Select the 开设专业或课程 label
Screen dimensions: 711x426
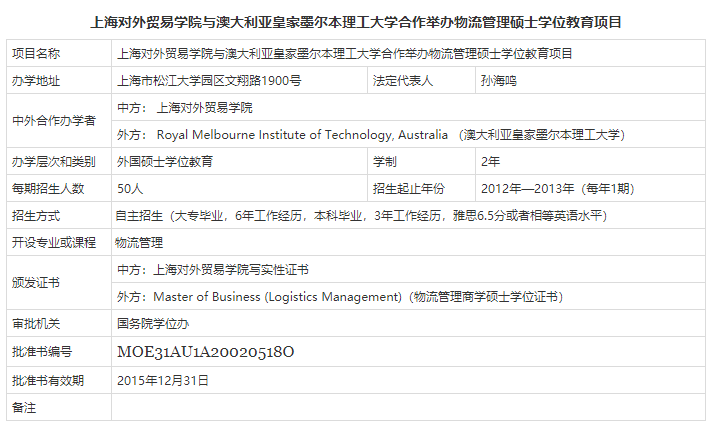coord(54,243)
